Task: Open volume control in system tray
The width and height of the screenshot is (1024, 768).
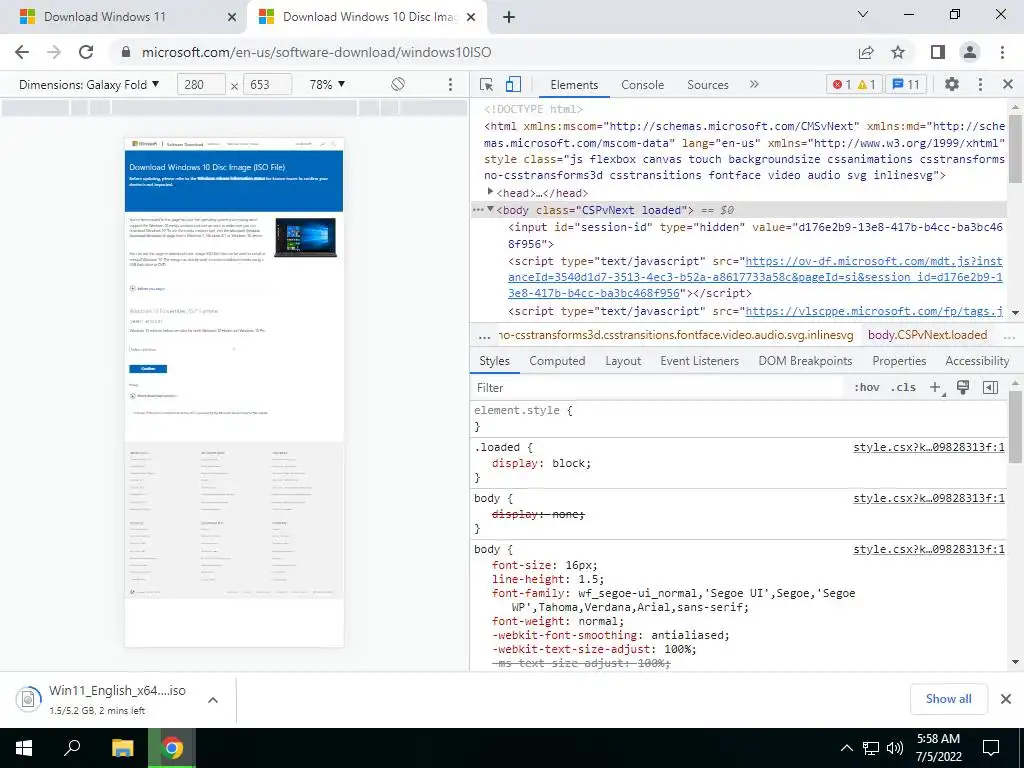Action: pos(895,748)
